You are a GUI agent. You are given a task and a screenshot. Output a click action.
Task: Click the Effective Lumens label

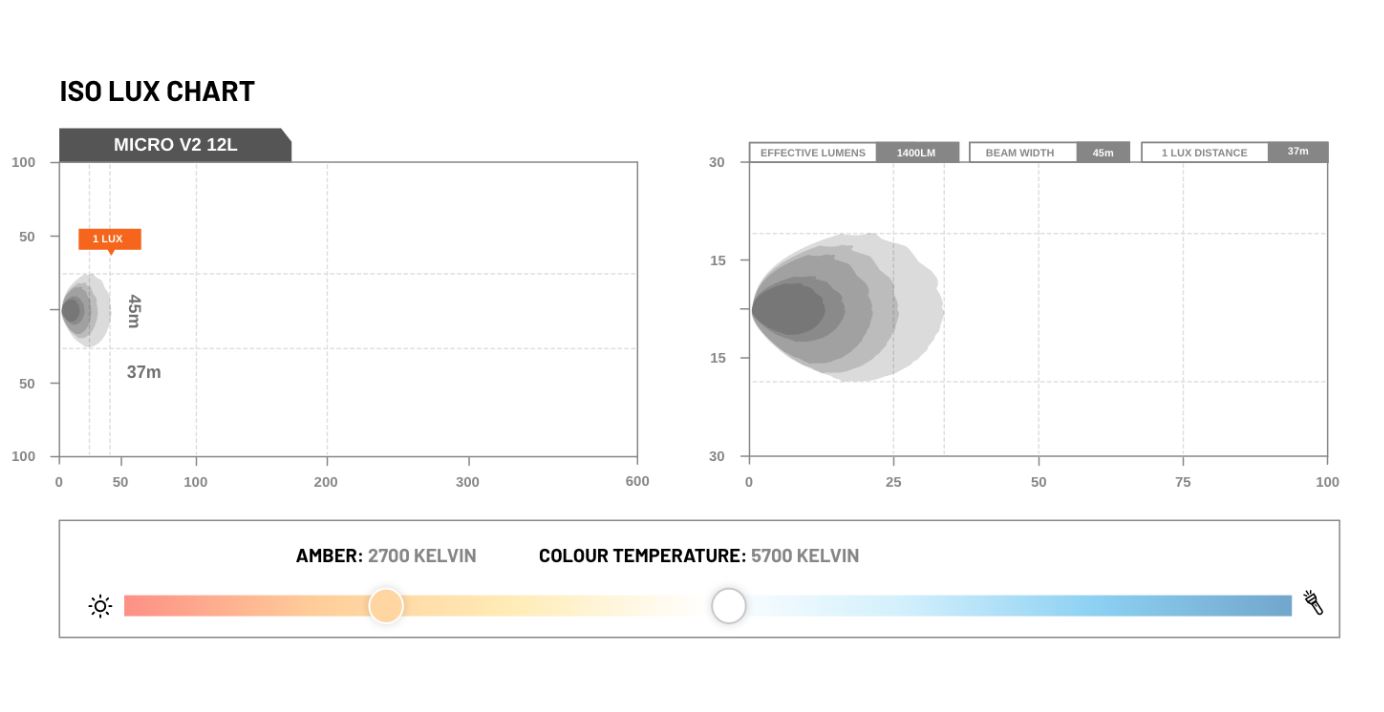pyautogui.click(x=813, y=153)
